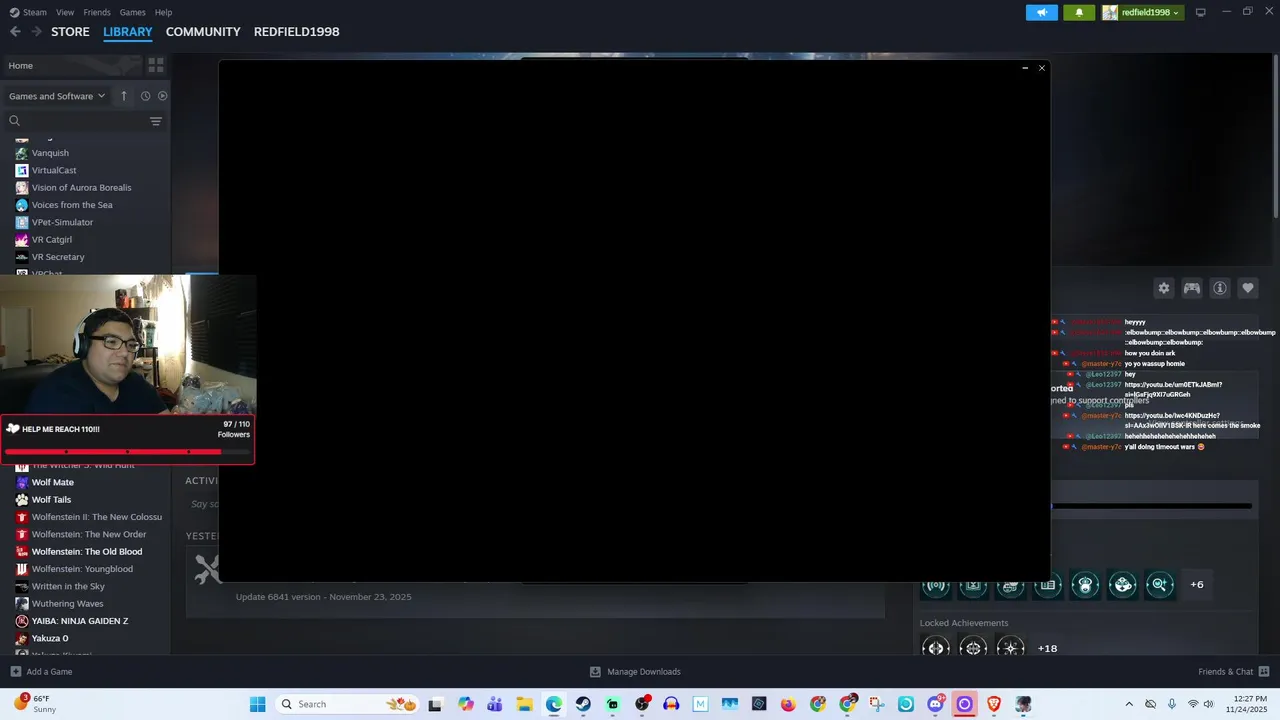Show +18 more locked achievements

1047,648
